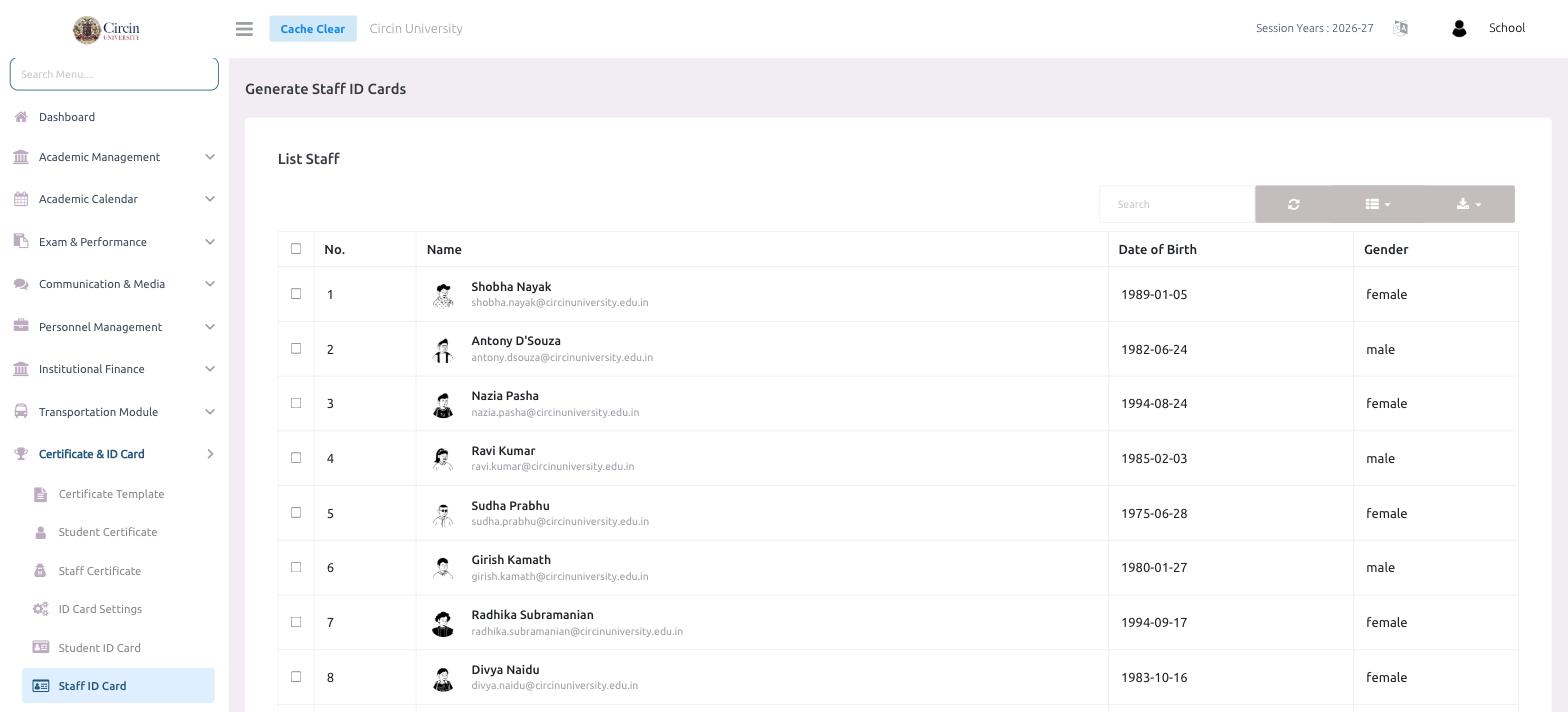
Task: Open the columns visibility dropdown
Action: coord(1378,204)
